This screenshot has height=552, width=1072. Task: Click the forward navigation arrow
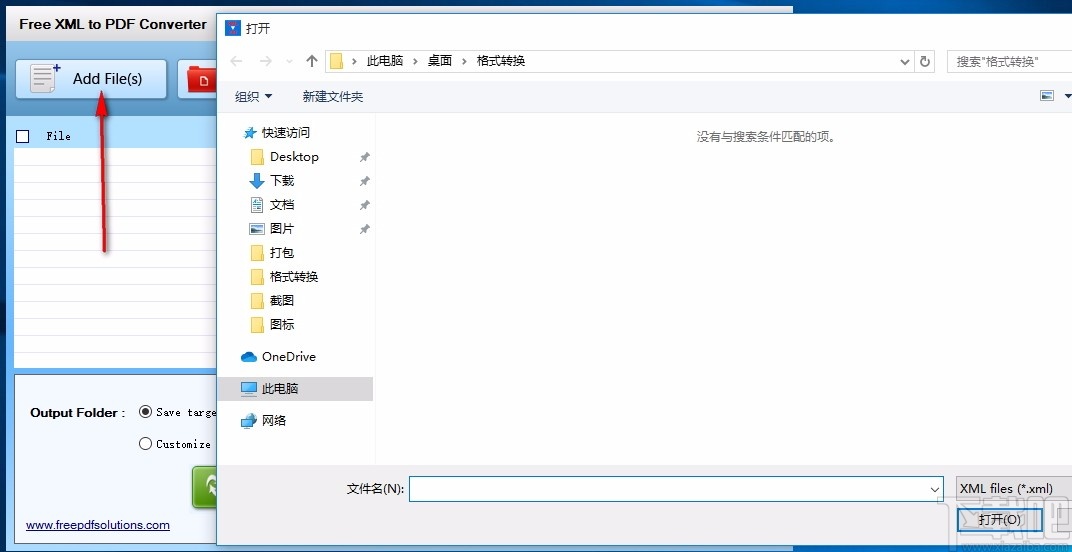(x=266, y=61)
